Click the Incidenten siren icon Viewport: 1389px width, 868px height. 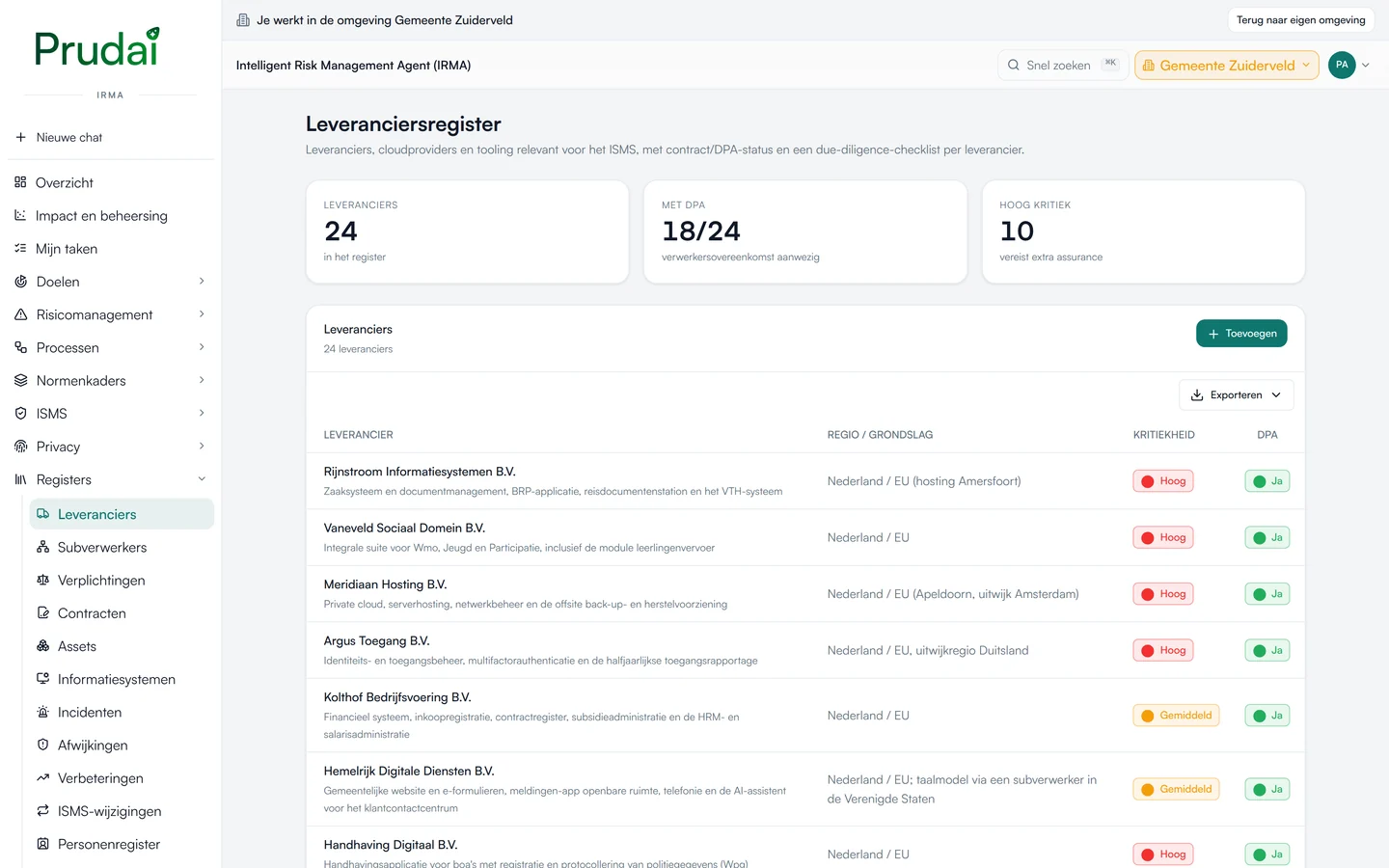[x=42, y=712]
